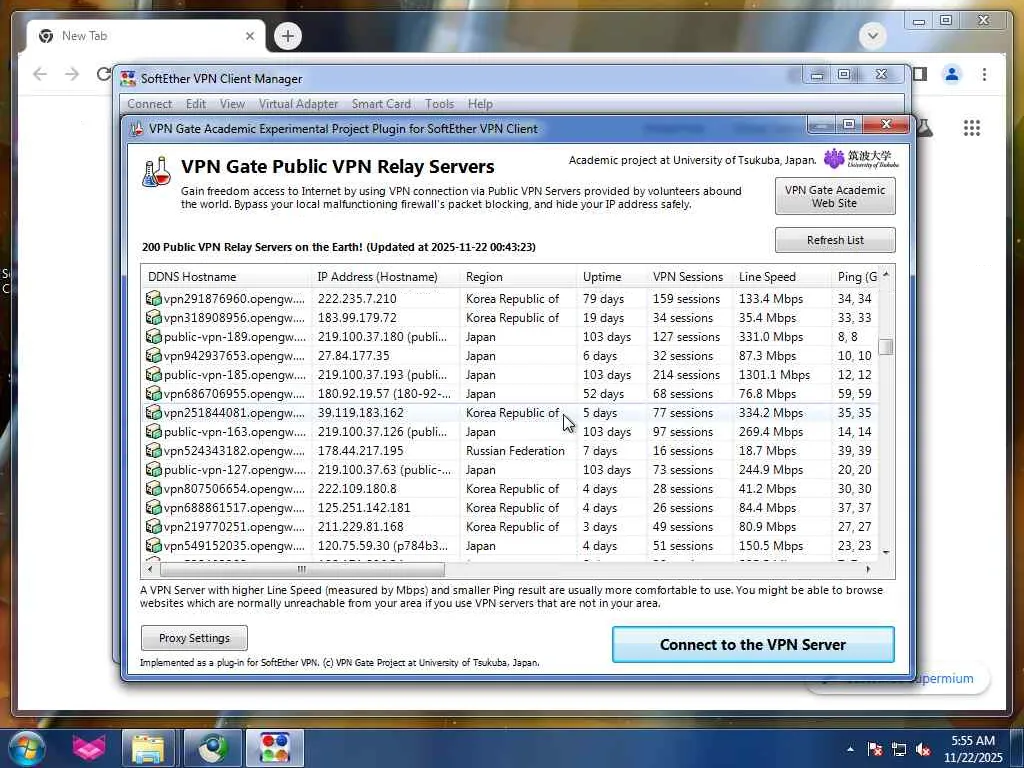This screenshot has width=1024, height=768.
Task: Open the View menu
Action: pos(232,104)
